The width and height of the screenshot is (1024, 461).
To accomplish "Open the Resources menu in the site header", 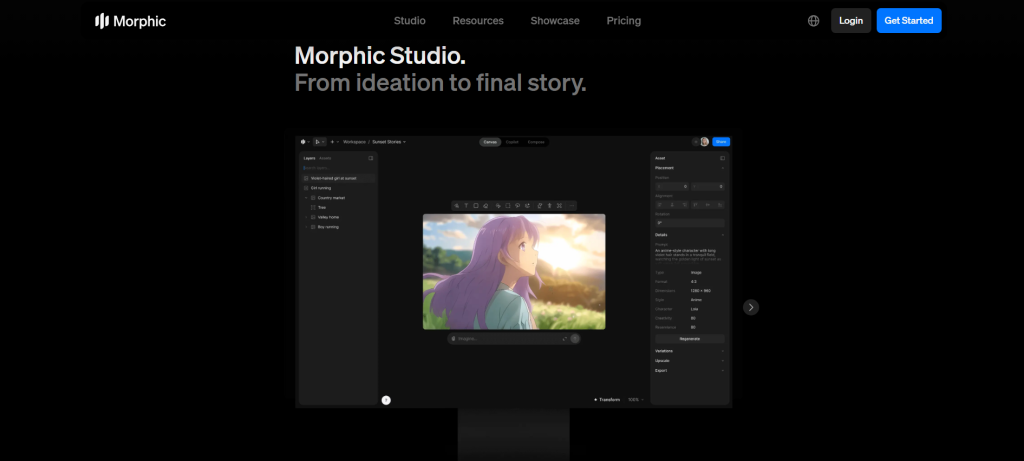I will 478,21.
